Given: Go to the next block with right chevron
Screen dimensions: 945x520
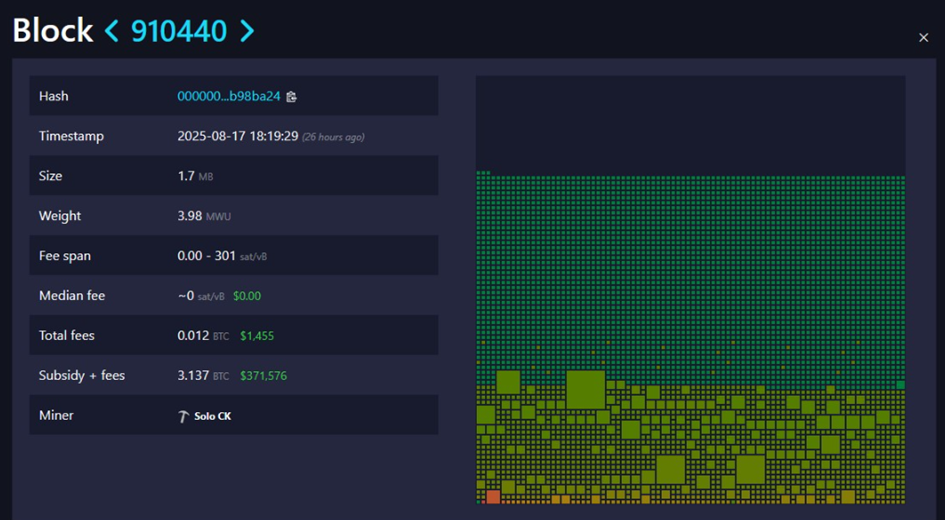Looking at the screenshot, I should pos(247,31).
